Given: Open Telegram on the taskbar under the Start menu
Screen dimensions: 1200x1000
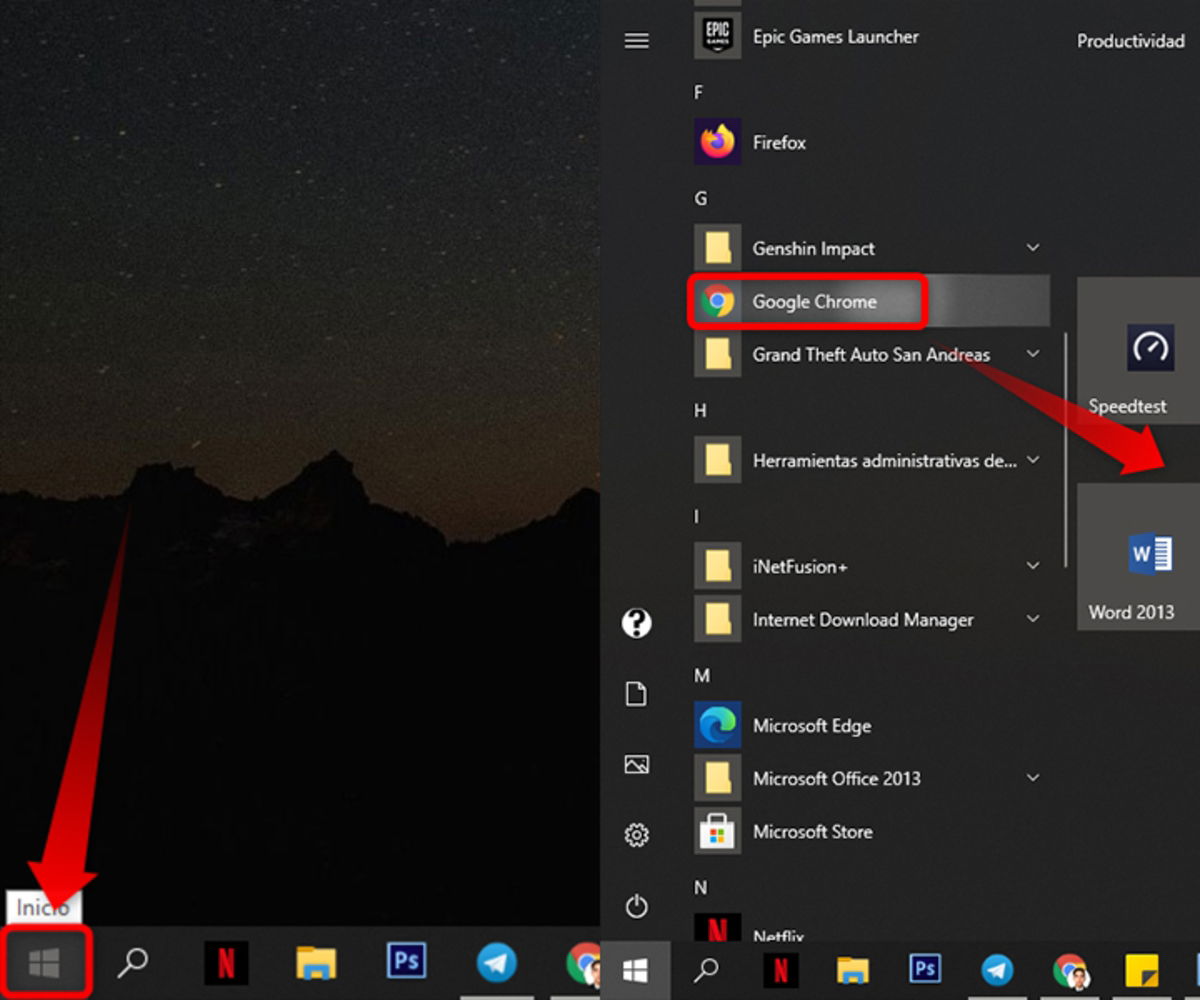Looking at the screenshot, I should (997, 969).
